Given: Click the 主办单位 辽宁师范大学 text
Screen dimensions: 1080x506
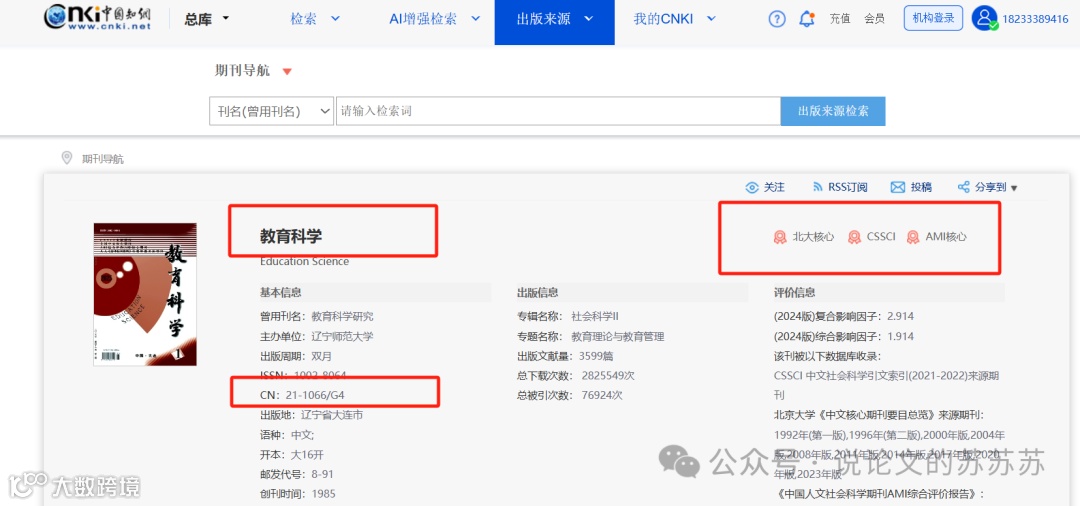Looking at the screenshot, I should coord(317,337).
